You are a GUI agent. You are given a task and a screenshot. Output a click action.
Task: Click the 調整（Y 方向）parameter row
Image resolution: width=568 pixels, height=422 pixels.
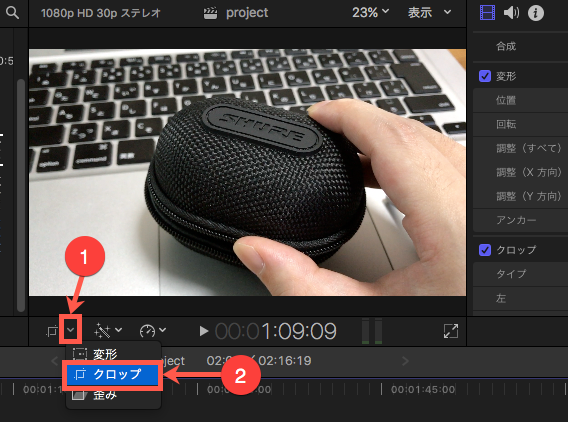(x=521, y=196)
